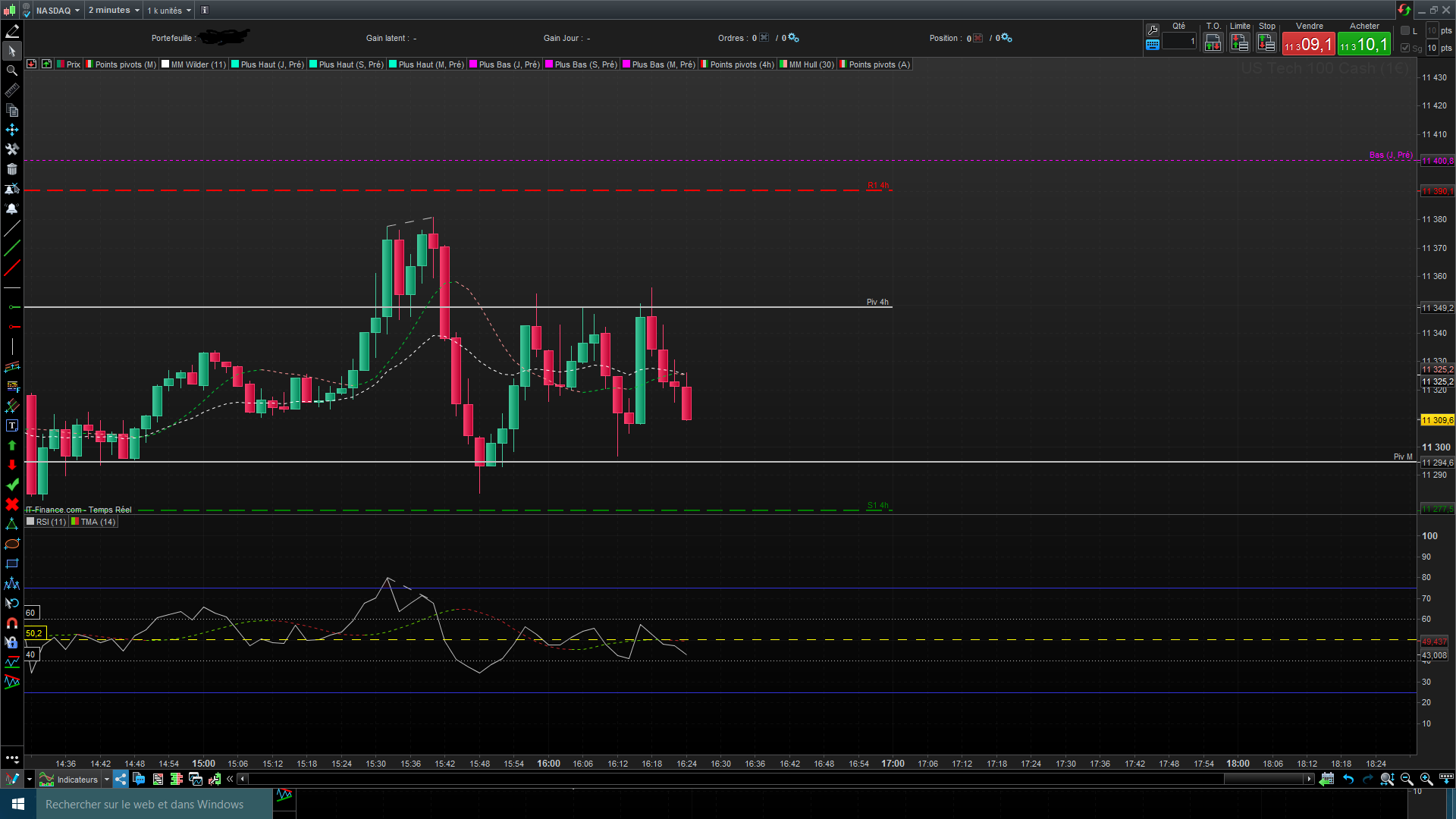Viewport: 1456px width, 819px height.
Task: Click the Limite order icon
Action: pos(1240,43)
